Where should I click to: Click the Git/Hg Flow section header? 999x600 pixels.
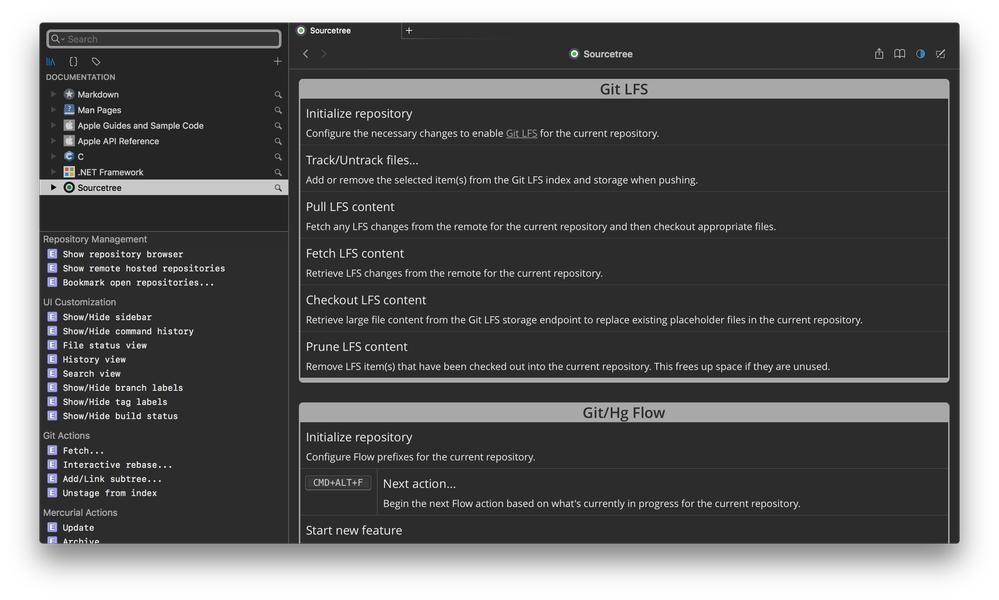pos(624,413)
